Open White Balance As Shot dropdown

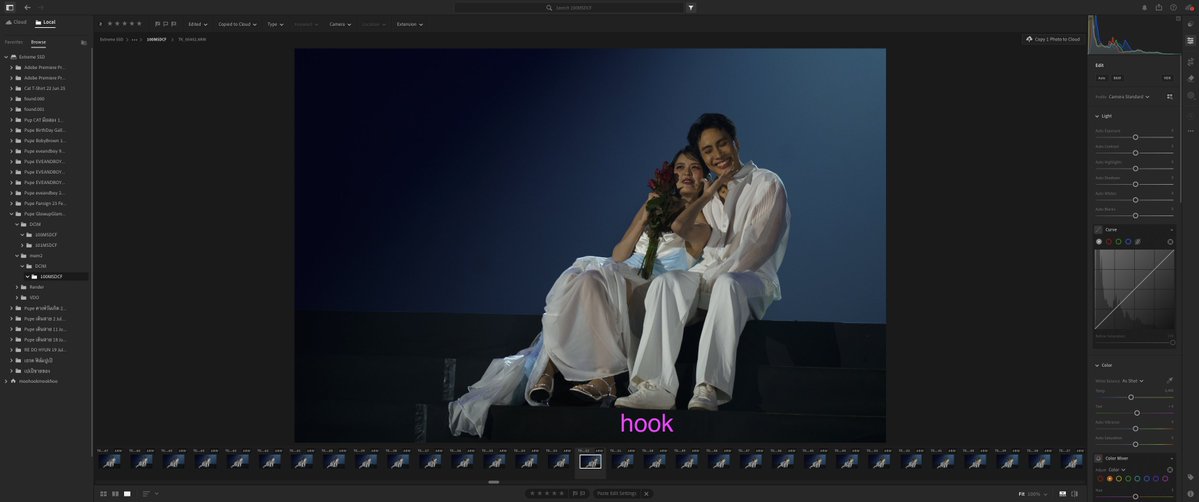point(1132,381)
